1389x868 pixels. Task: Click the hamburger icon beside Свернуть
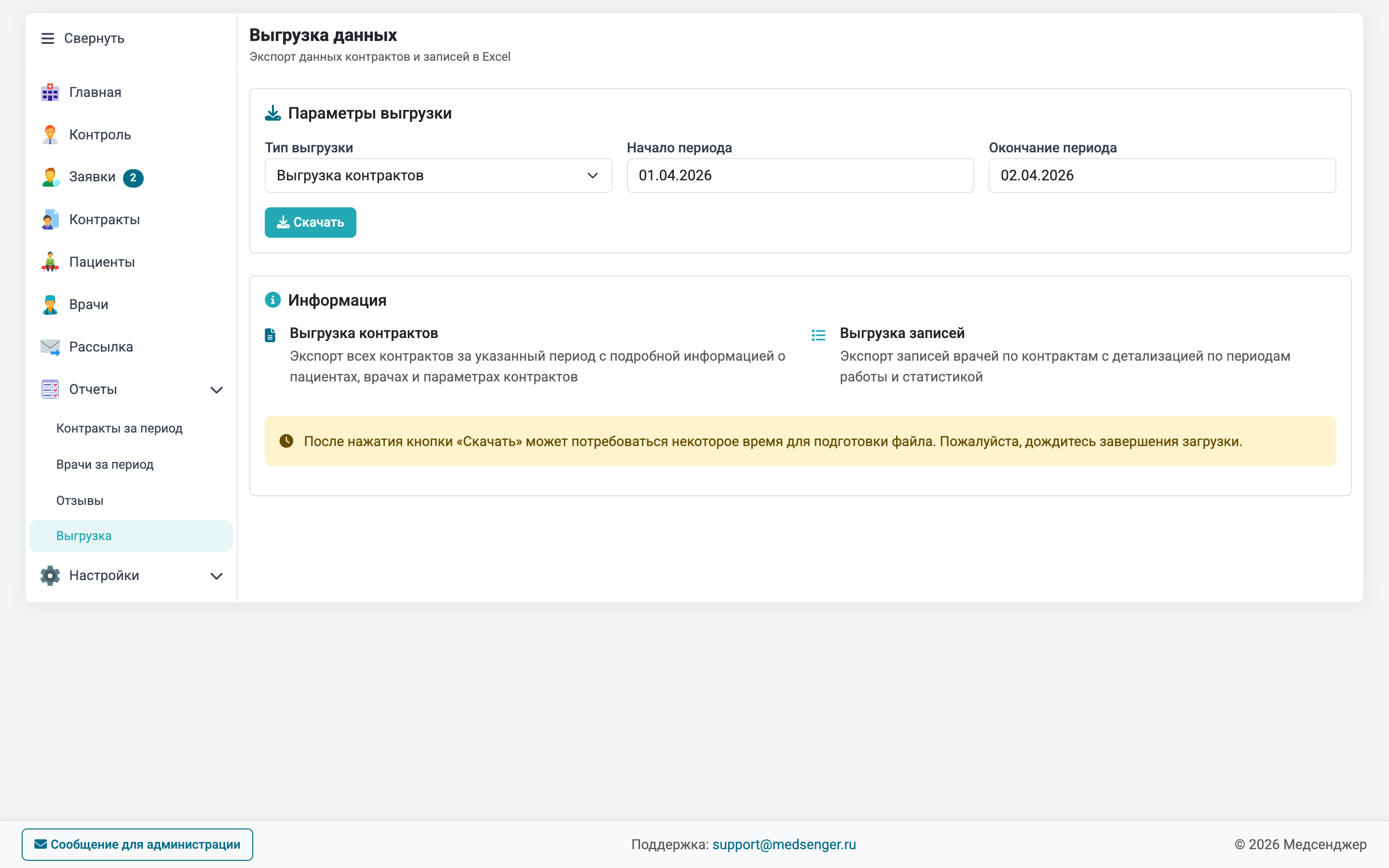(48, 39)
